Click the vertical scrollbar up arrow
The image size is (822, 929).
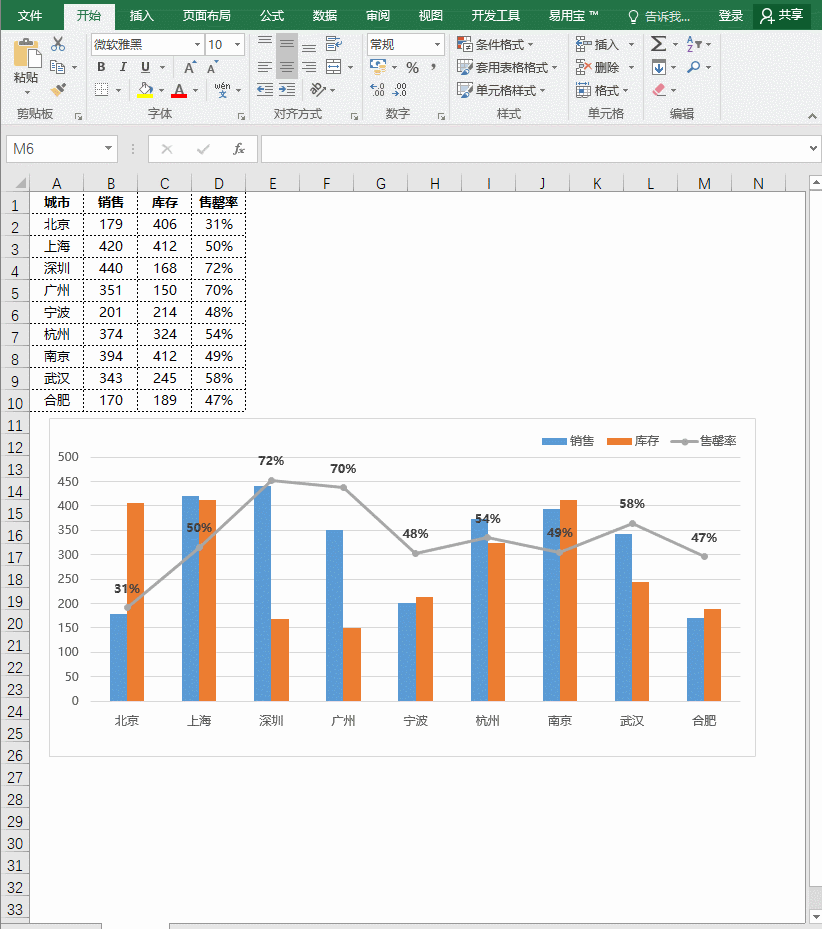tap(815, 183)
